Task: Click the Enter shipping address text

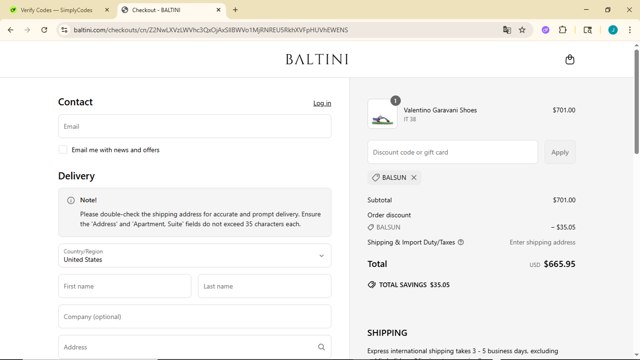Action: tap(542, 242)
